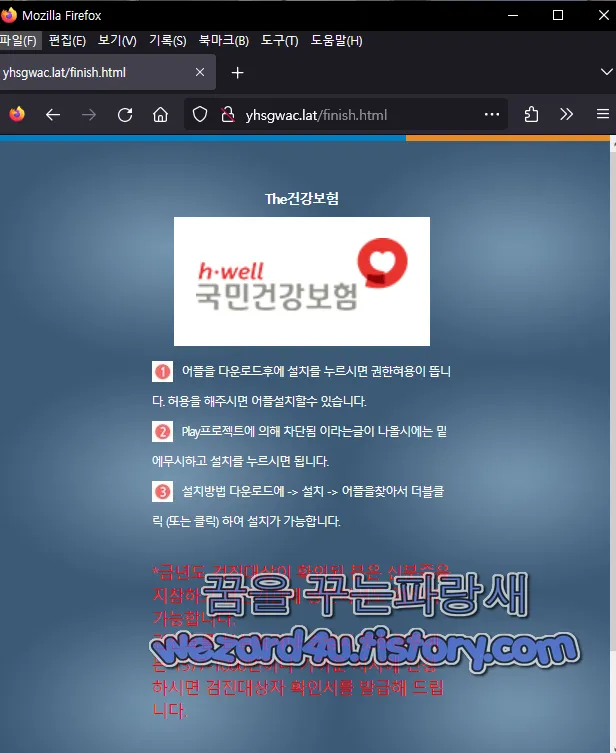Click the insecure connection padlock icon
This screenshot has width=616, height=753.
click(x=228, y=115)
